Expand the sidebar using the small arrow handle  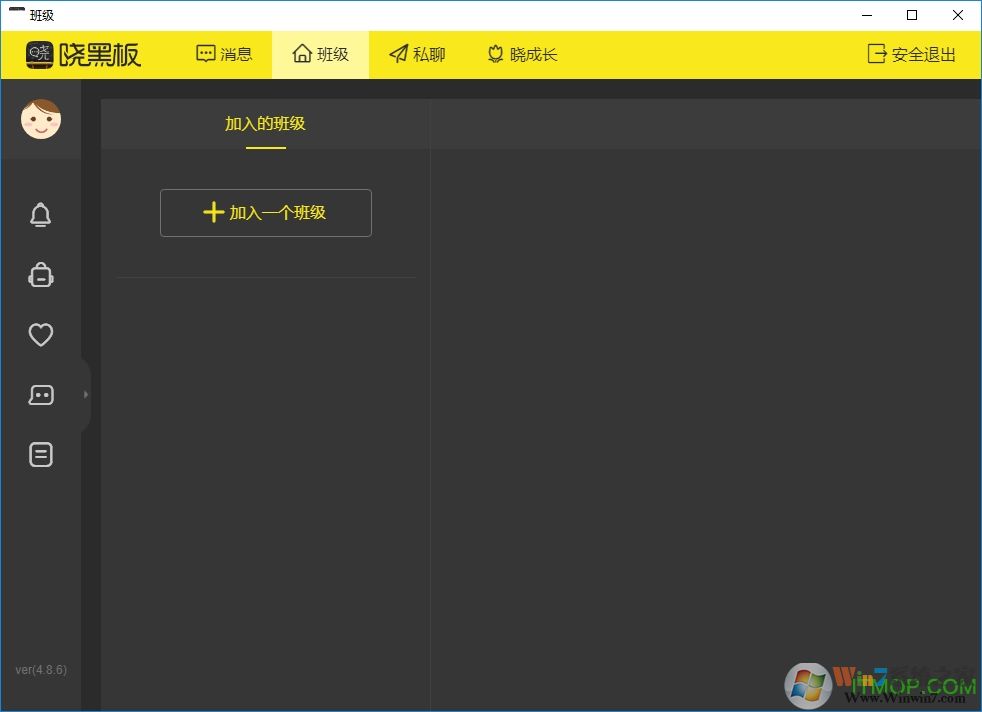pos(86,395)
